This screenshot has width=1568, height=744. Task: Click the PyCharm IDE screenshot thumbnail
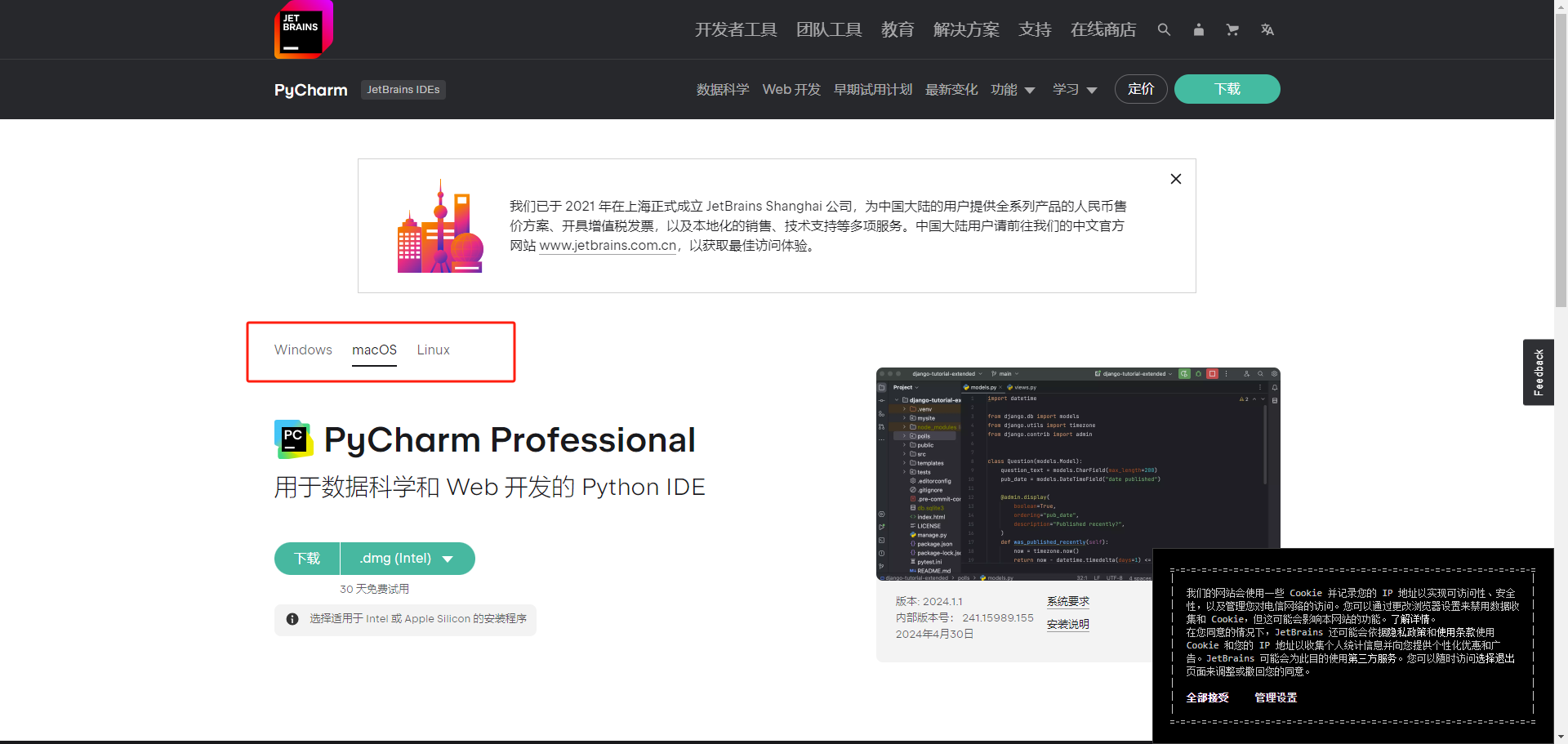click(1078, 474)
